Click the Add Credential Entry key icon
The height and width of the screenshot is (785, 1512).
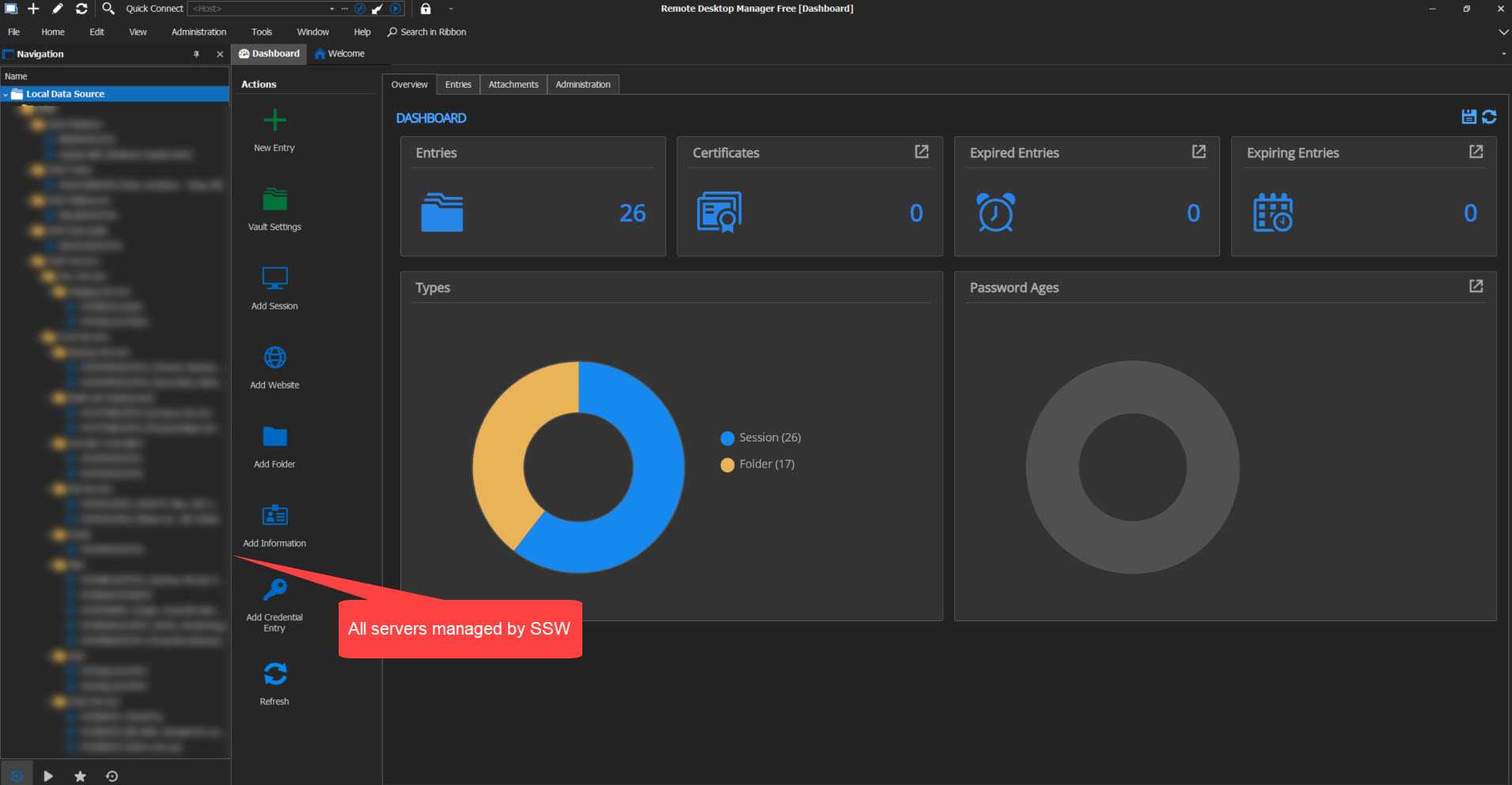(x=275, y=590)
